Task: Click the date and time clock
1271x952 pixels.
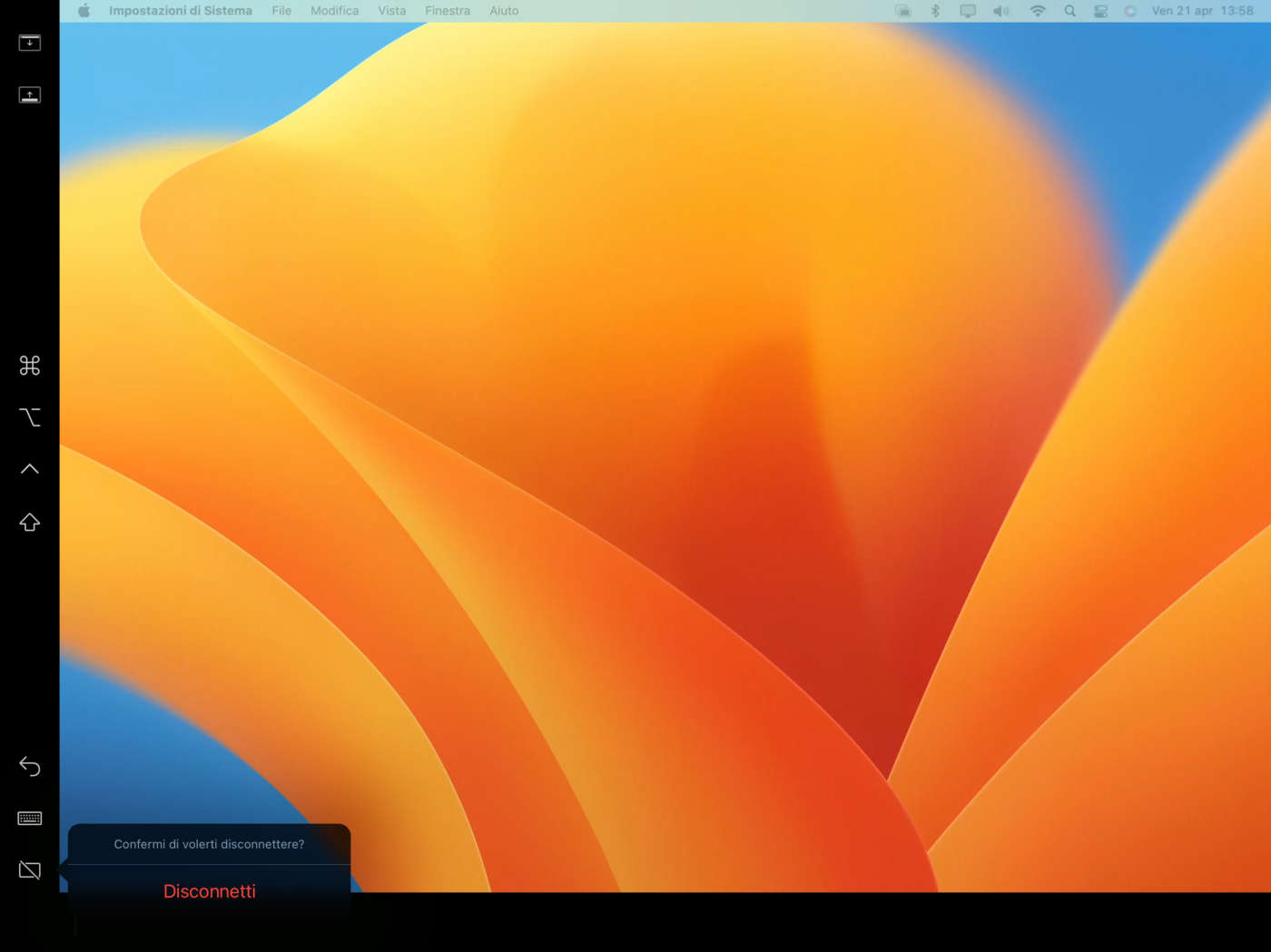Action: (1202, 11)
